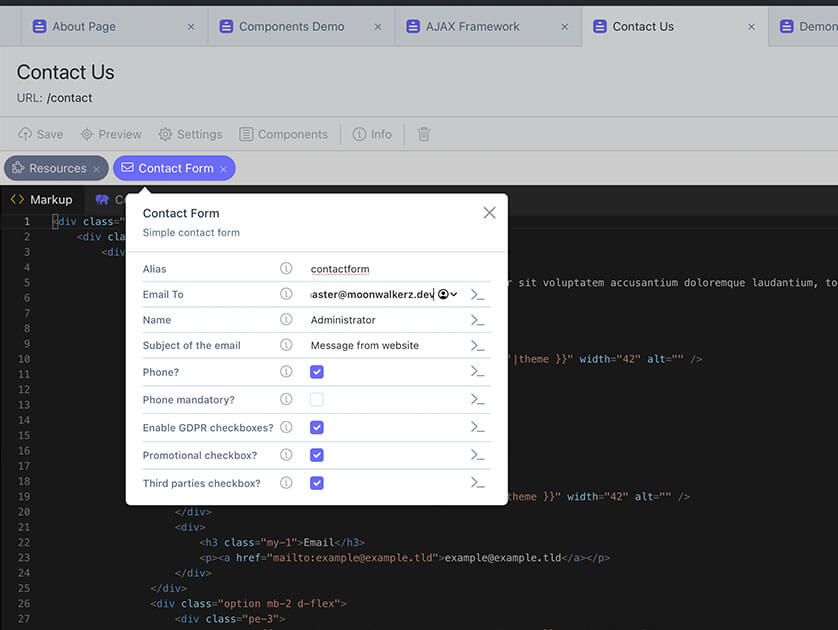Open expression editor for Third parties checkbox?
Image resolution: width=838 pixels, height=630 pixels.
(x=477, y=483)
